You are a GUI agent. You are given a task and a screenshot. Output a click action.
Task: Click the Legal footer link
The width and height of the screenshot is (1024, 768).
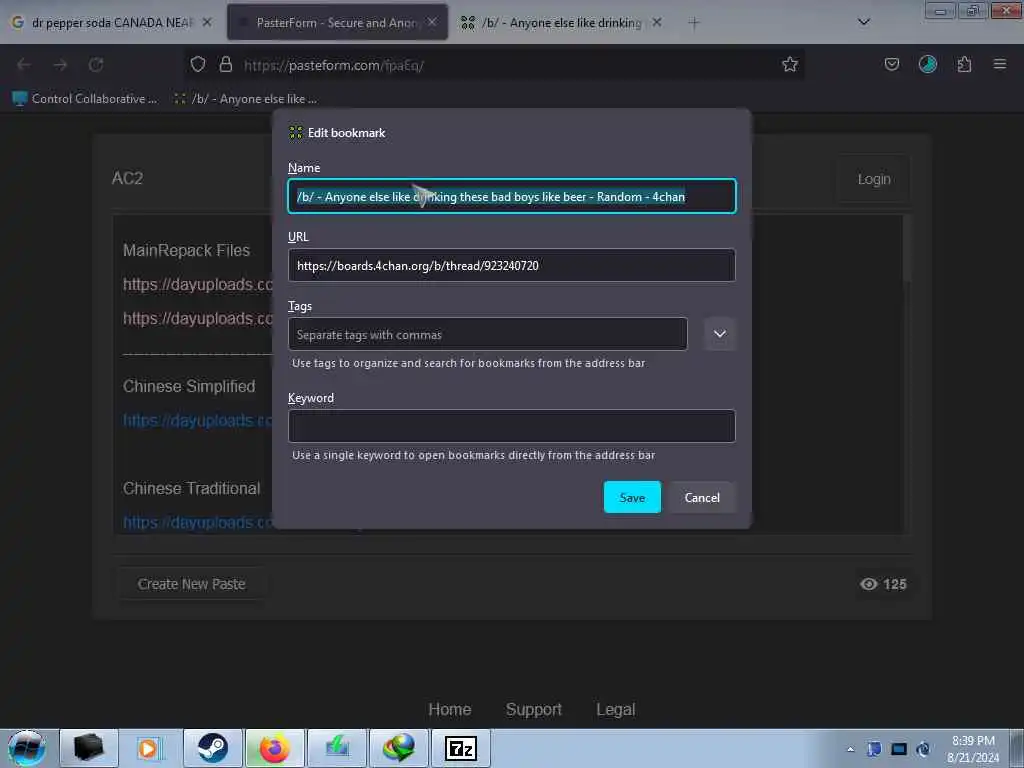615,709
